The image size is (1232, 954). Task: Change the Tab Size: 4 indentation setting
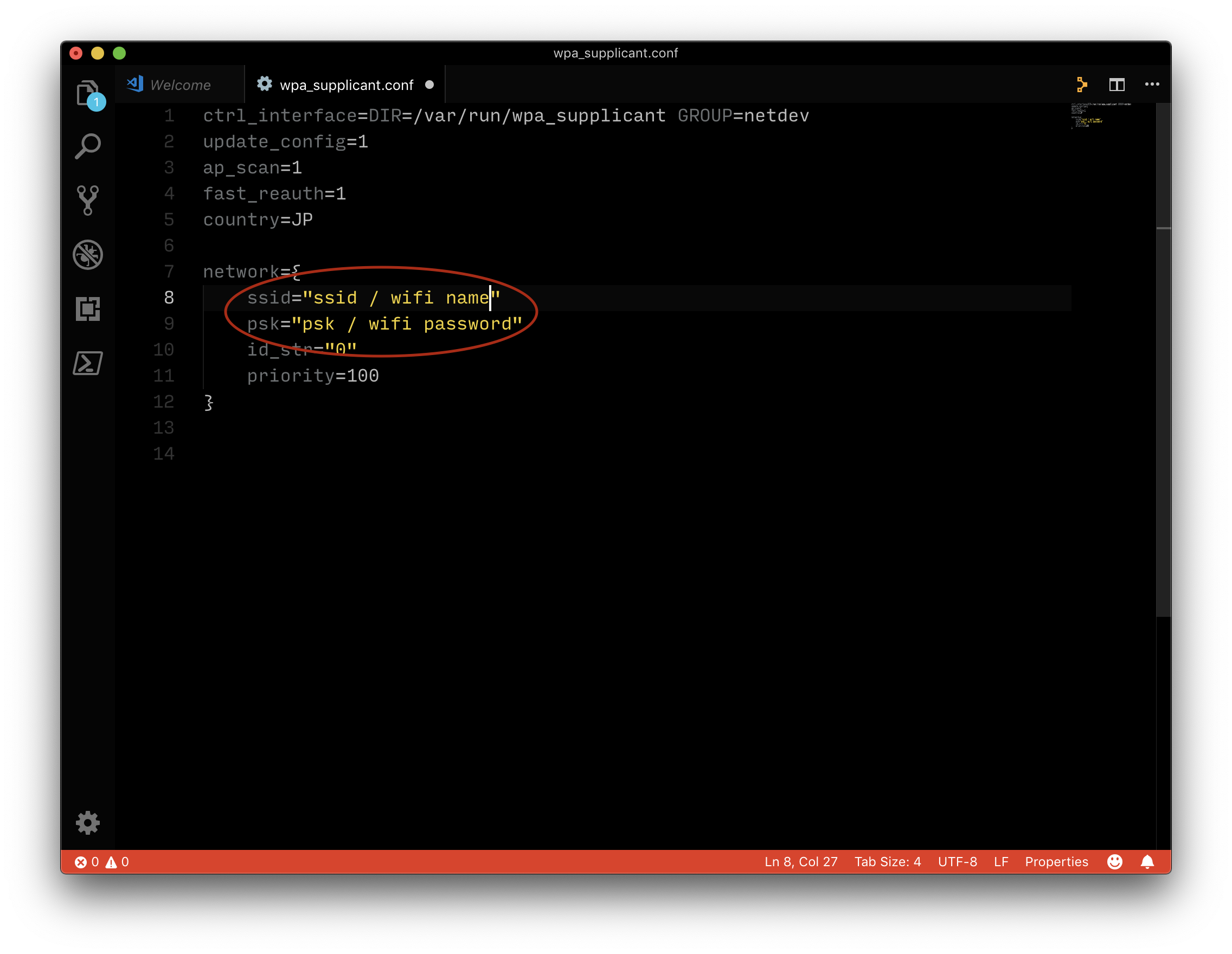[887, 861]
